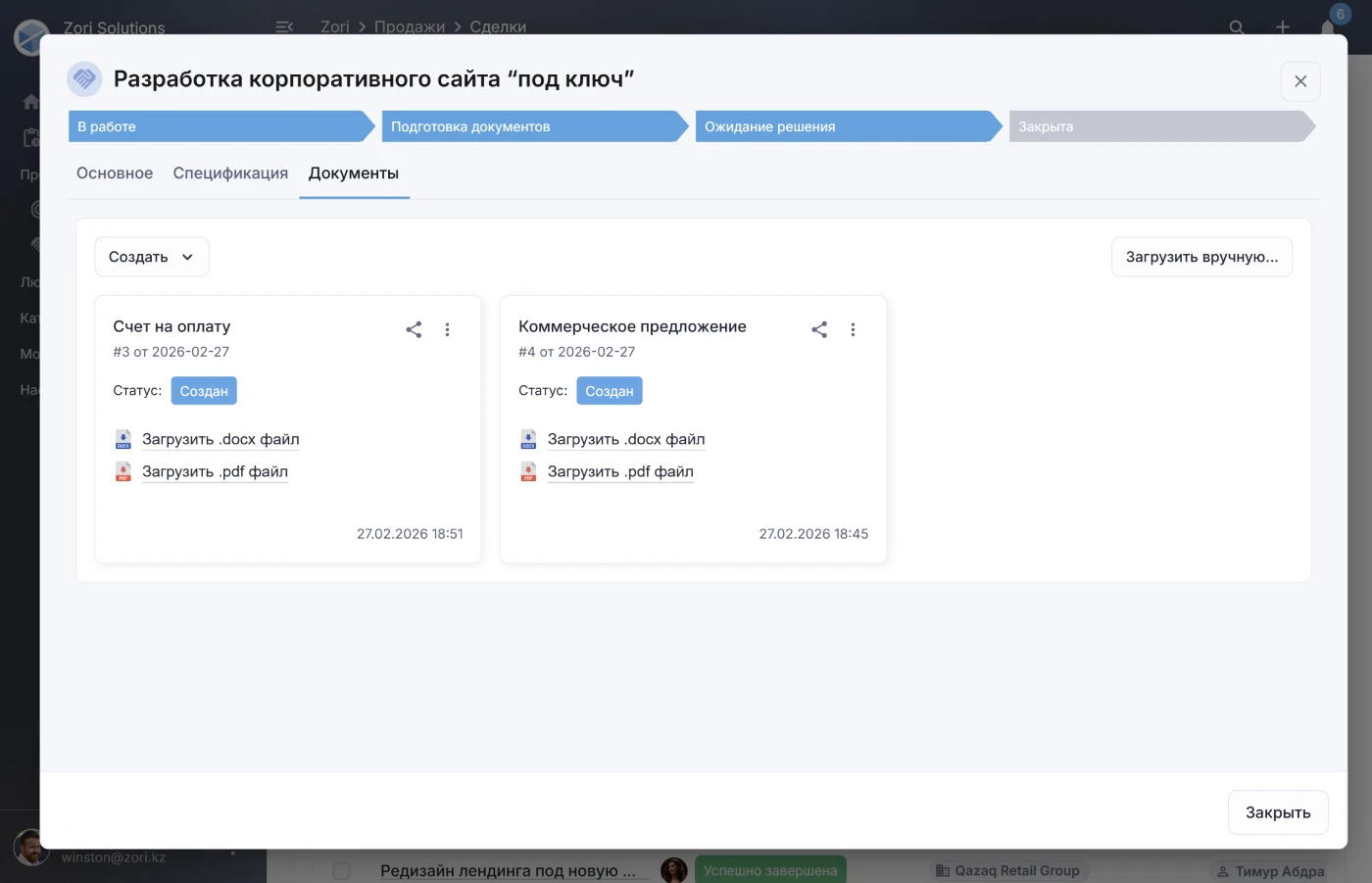Switch to the Основное tab
Image resolution: width=1372 pixels, height=883 pixels.
pyautogui.click(x=114, y=172)
